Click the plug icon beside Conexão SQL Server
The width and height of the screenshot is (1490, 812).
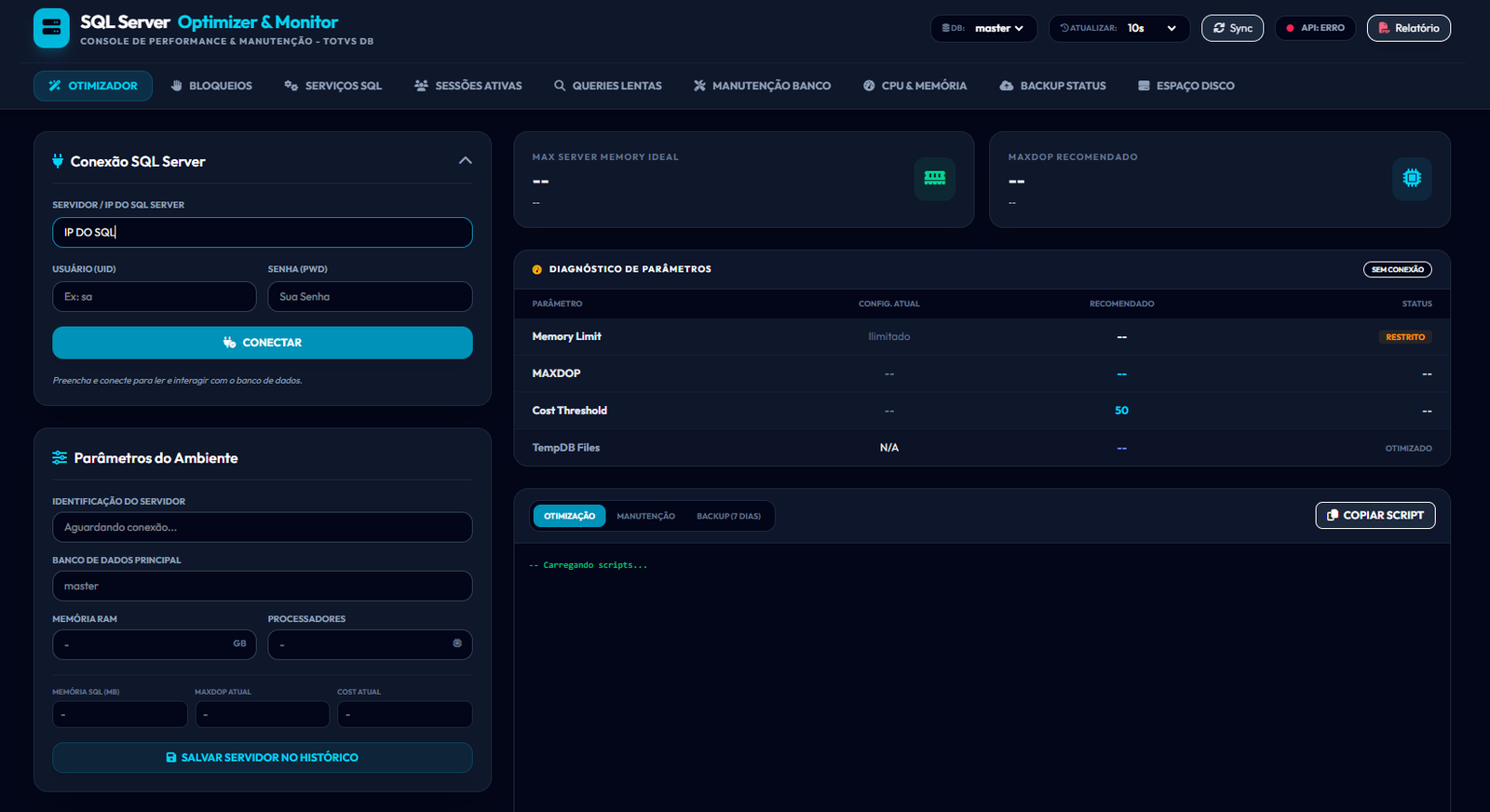coord(58,161)
